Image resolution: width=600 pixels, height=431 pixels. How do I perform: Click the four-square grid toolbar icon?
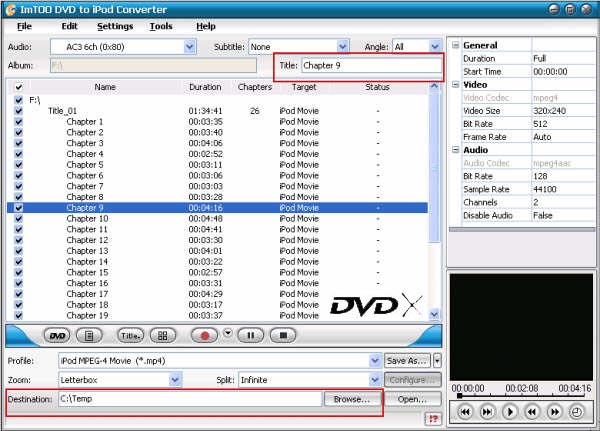(163, 336)
